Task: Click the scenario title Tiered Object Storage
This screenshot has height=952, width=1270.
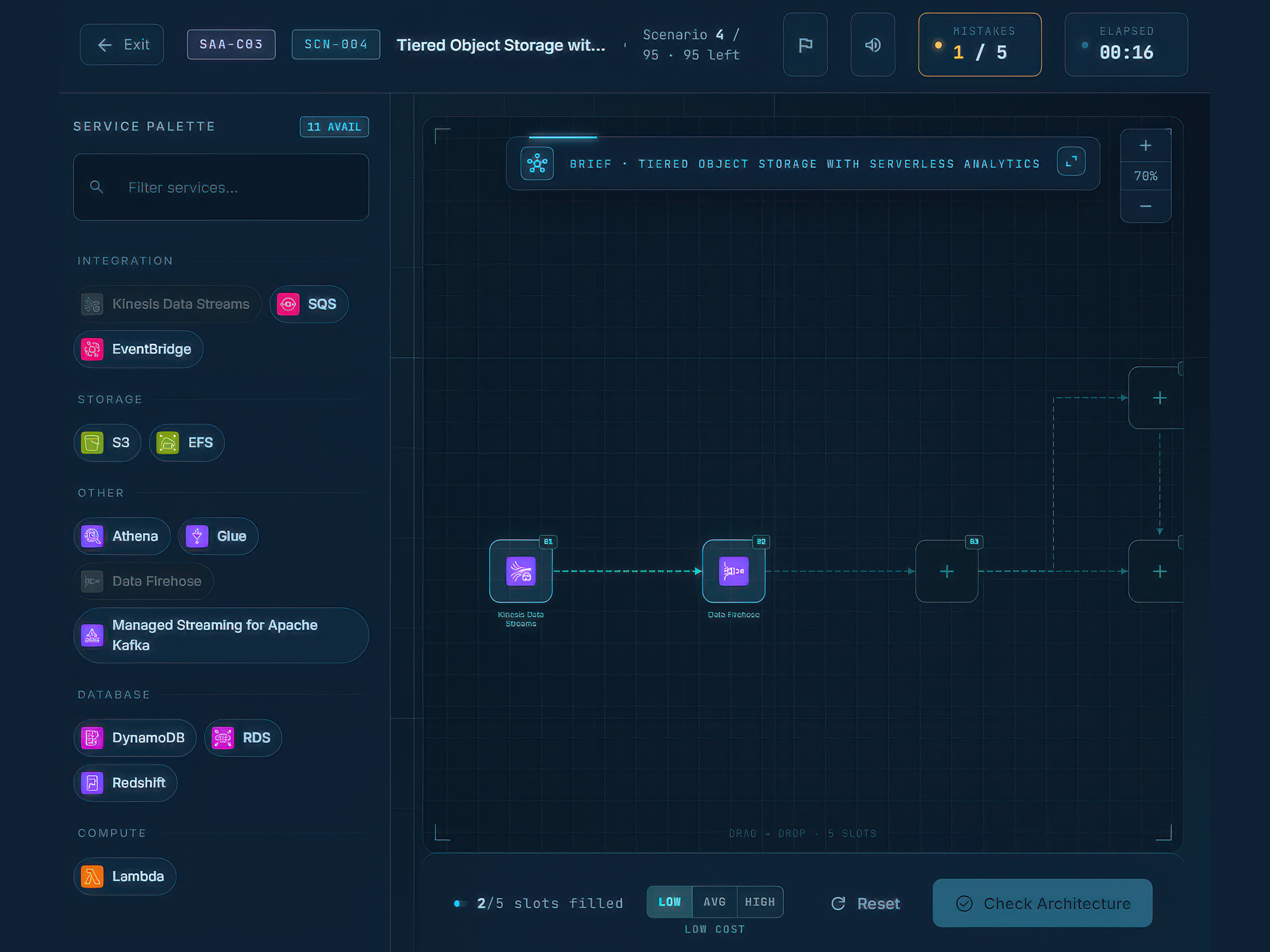Action: tap(501, 45)
